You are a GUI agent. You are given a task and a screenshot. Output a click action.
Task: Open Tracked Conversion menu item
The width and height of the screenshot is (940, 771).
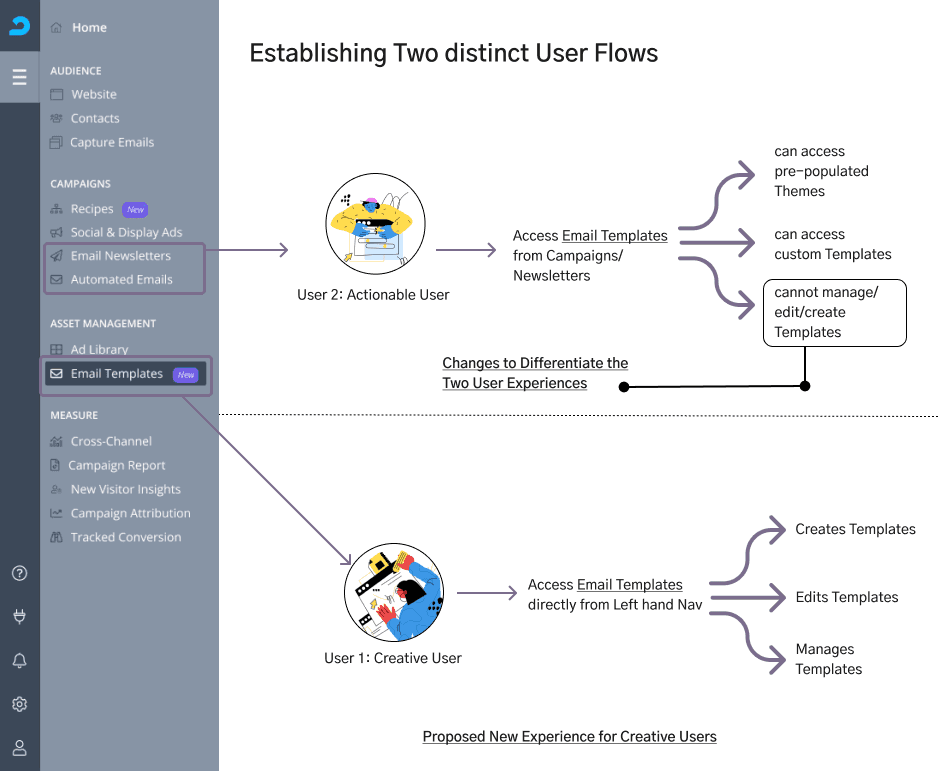click(125, 537)
